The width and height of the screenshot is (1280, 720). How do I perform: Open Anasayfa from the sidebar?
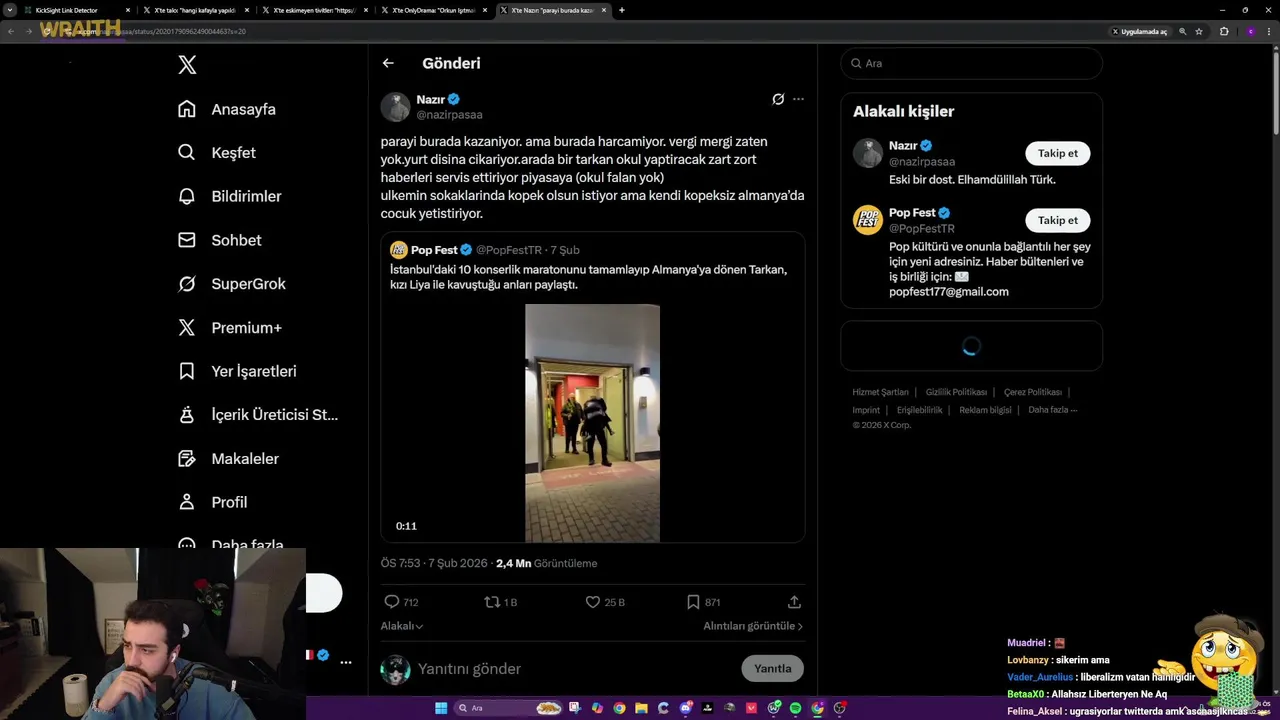226,109
